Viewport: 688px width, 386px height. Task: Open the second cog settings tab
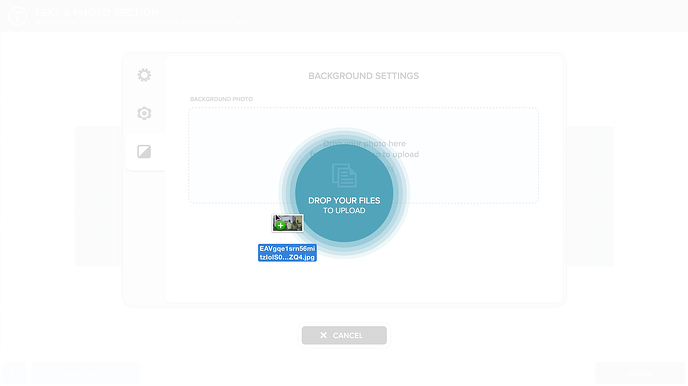tap(144, 113)
